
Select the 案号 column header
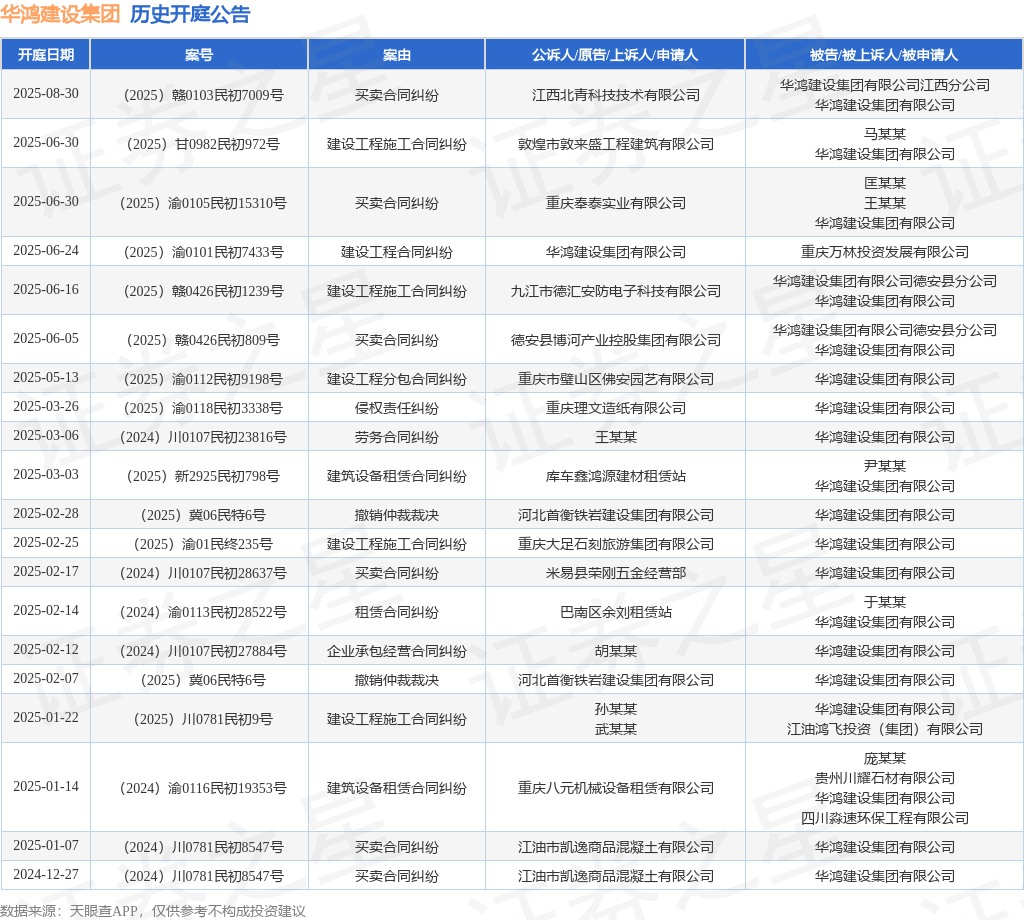click(199, 55)
